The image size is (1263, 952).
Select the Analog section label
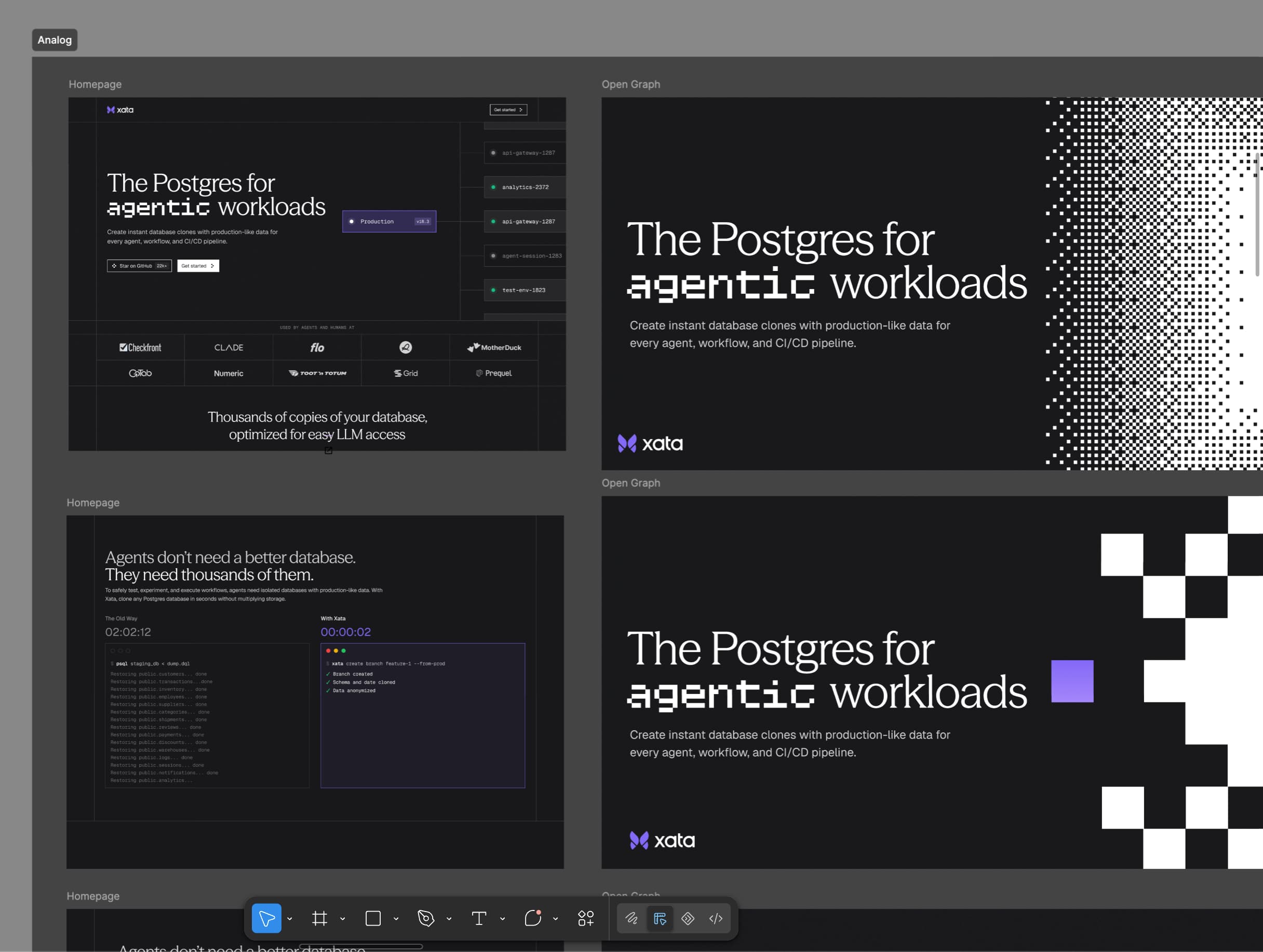[x=55, y=40]
